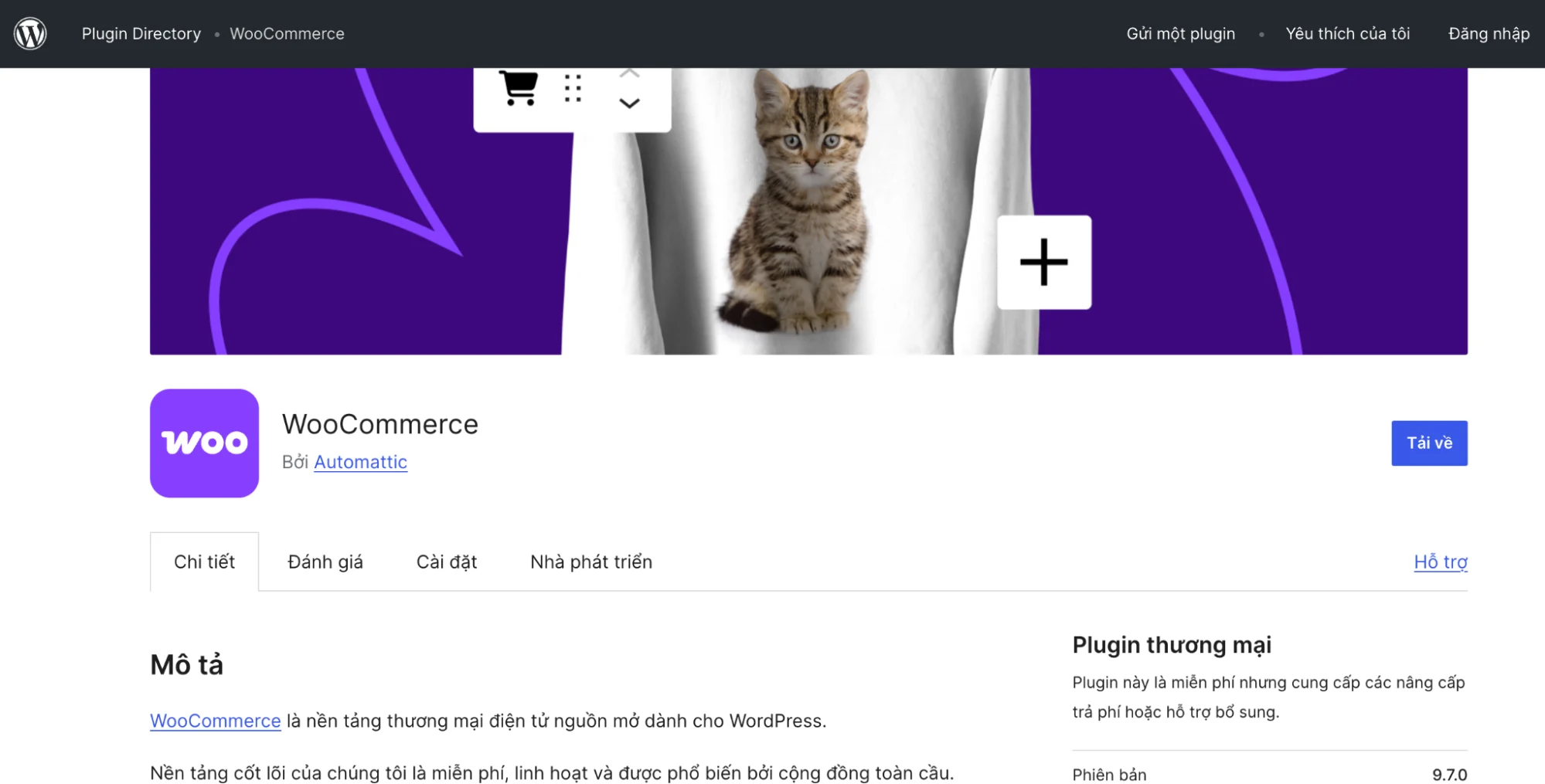Open the kitten banner image

(808, 211)
